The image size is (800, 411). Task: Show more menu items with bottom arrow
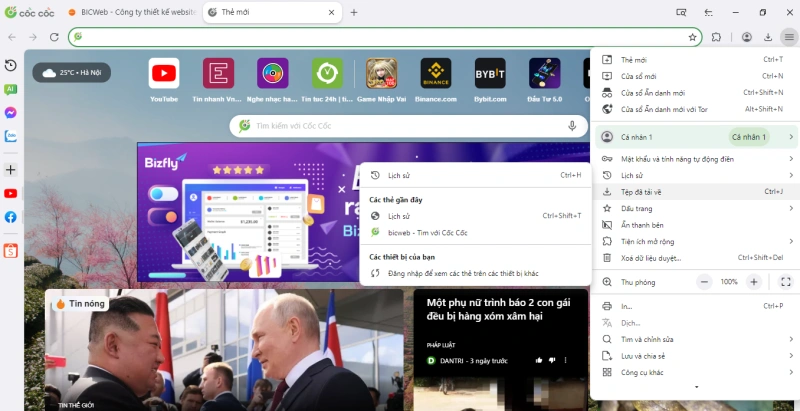tap(696, 387)
